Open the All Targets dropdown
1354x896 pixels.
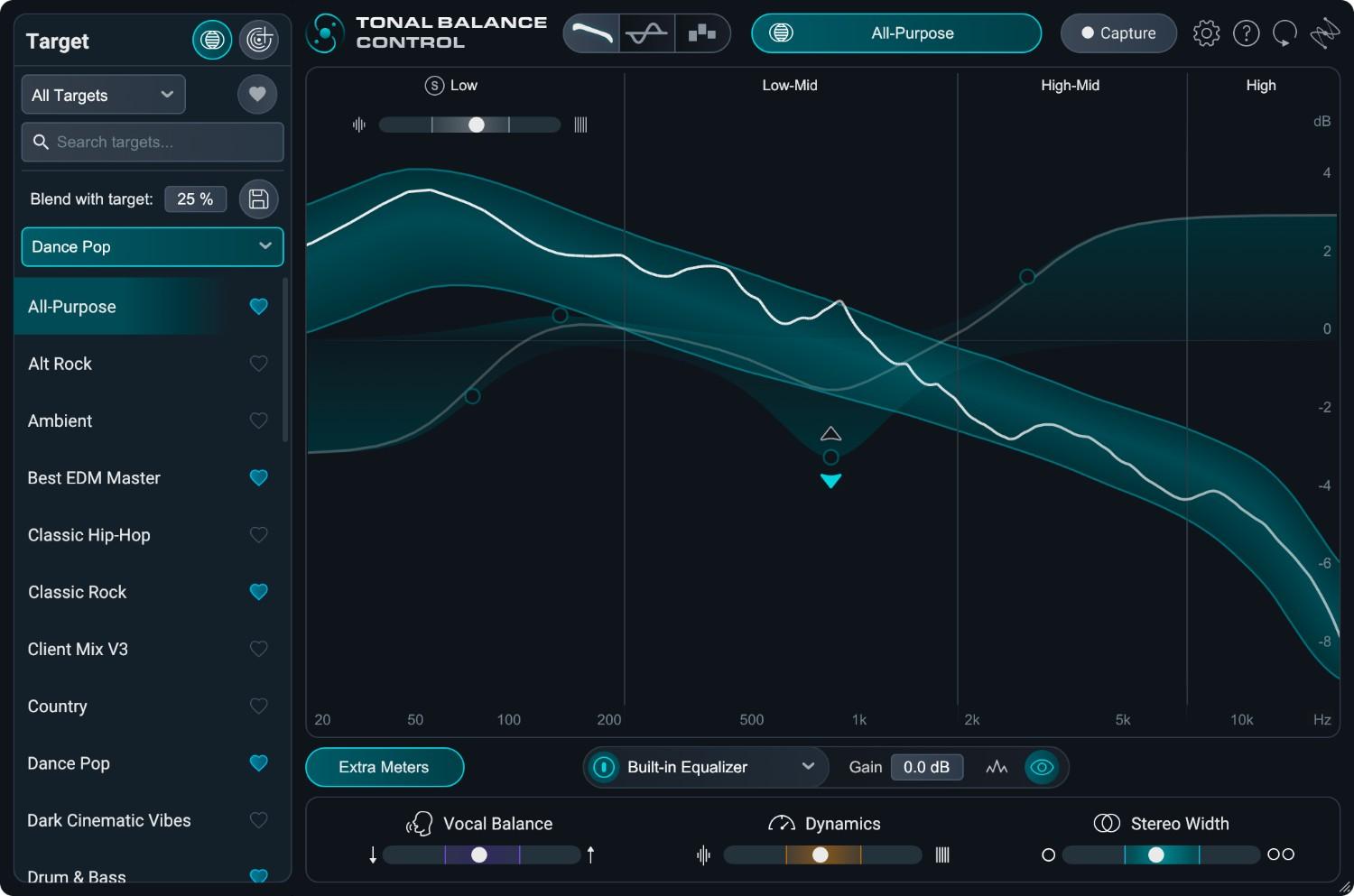point(102,94)
